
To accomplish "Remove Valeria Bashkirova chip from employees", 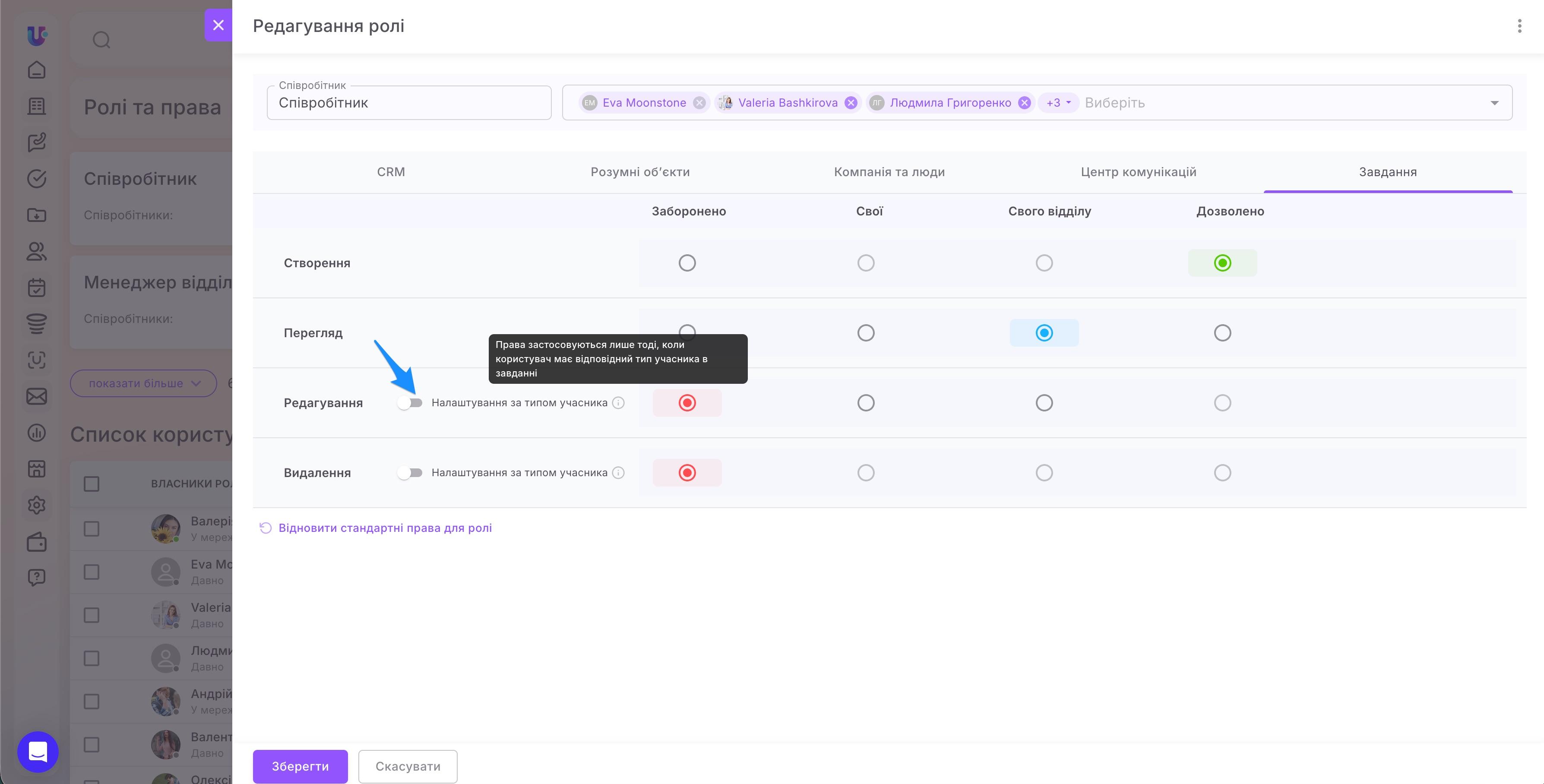I will point(851,102).
